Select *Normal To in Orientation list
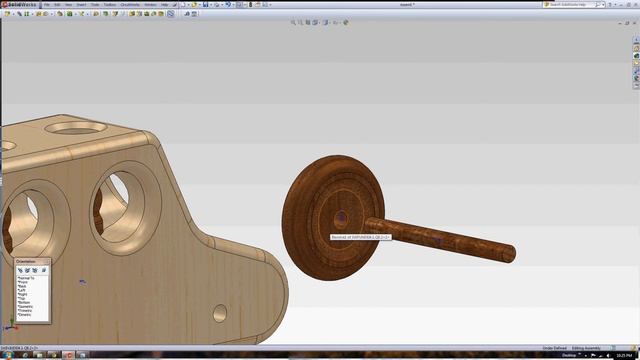Viewport: 640px width, 360px height. [x=26, y=278]
